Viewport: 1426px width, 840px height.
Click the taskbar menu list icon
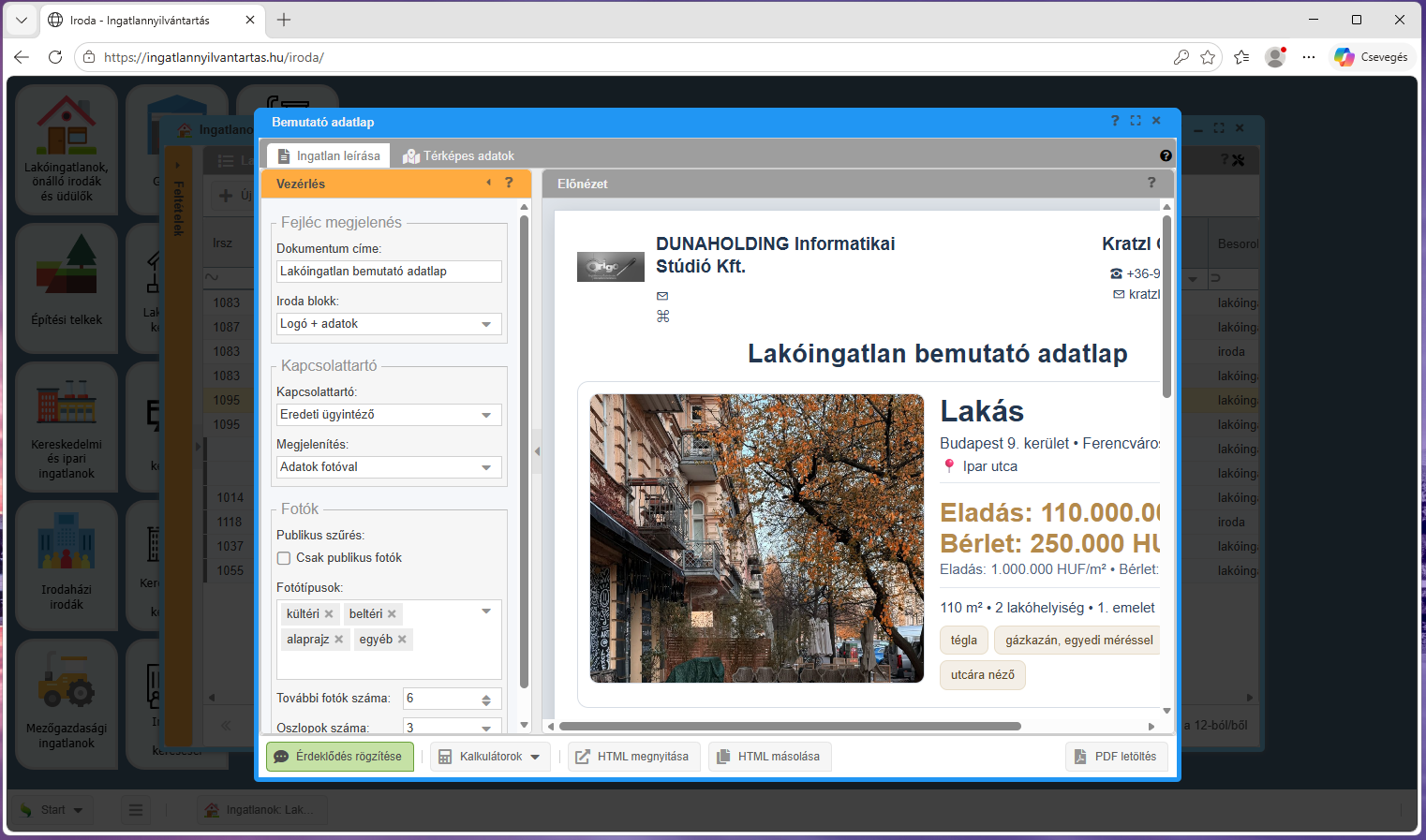[136, 810]
